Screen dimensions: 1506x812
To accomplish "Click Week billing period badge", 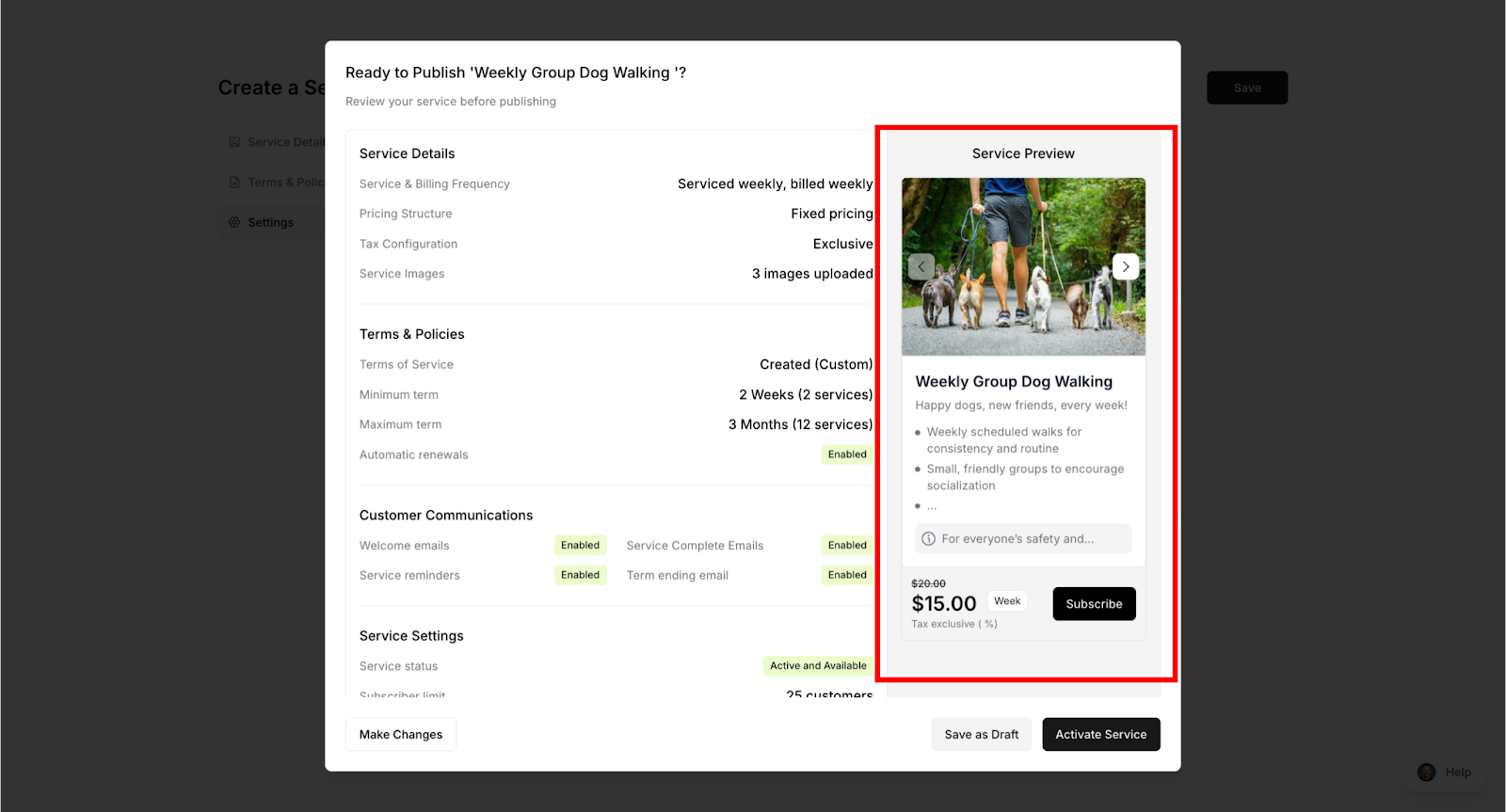I will [1007, 601].
